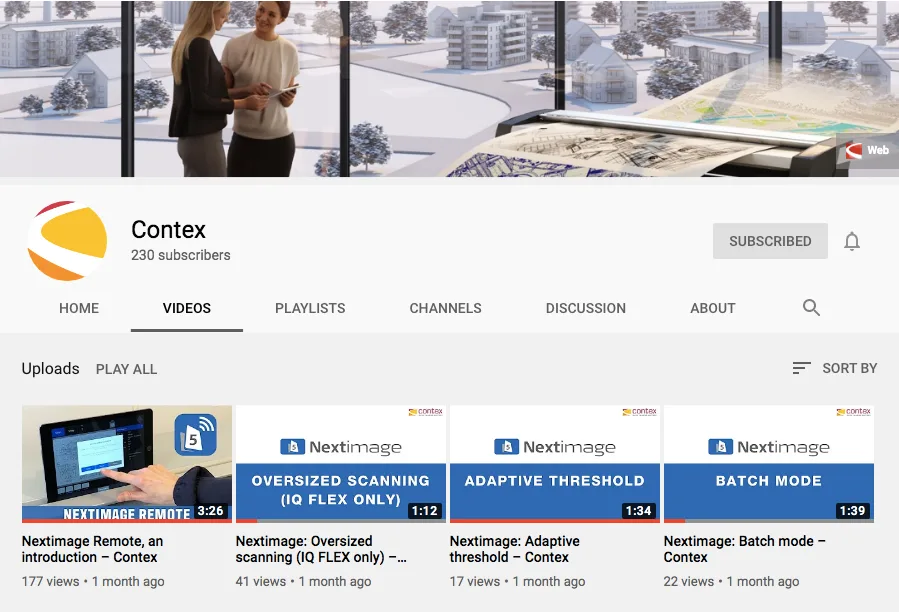Viewport: 899px width, 612px height.
Task: Click '177 views • 1 month ago' text
Action: [93, 582]
